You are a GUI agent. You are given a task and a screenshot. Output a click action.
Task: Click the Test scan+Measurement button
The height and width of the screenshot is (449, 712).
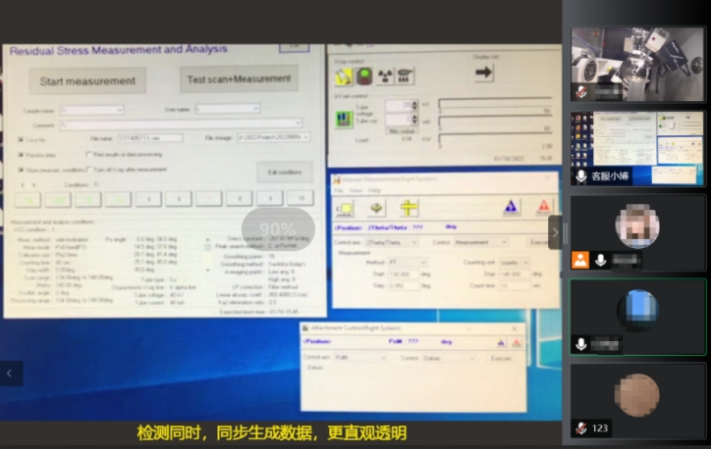(239, 79)
